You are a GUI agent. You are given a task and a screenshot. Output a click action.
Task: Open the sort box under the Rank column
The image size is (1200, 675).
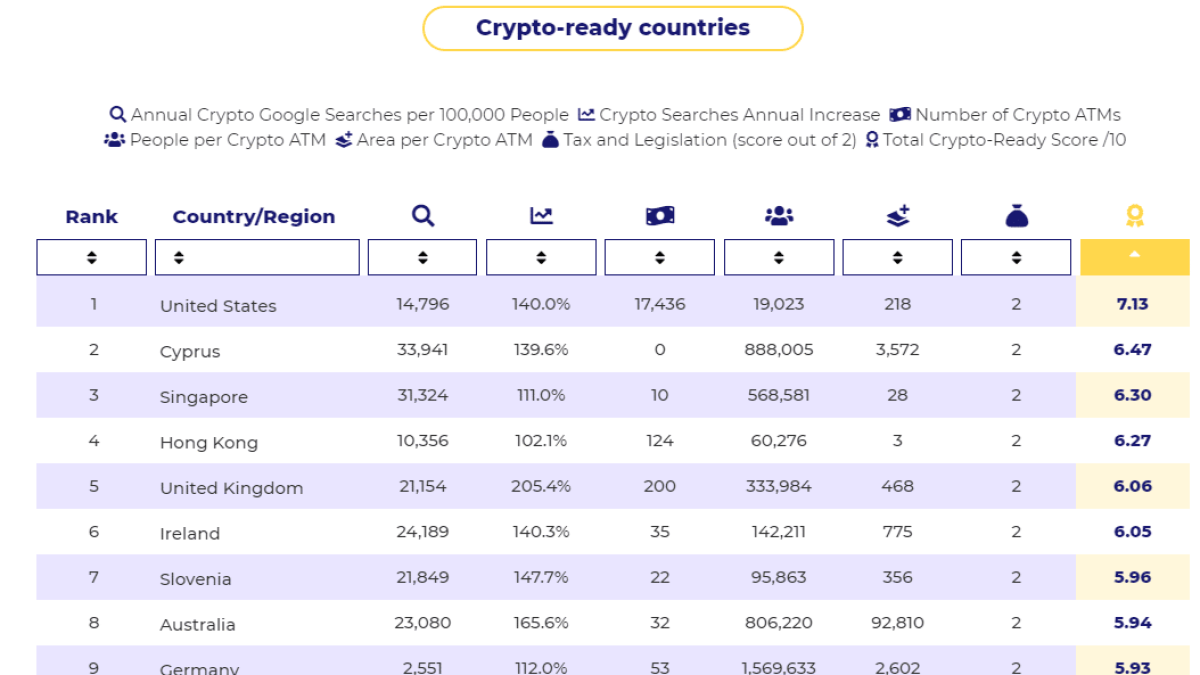click(x=92, y=257)
